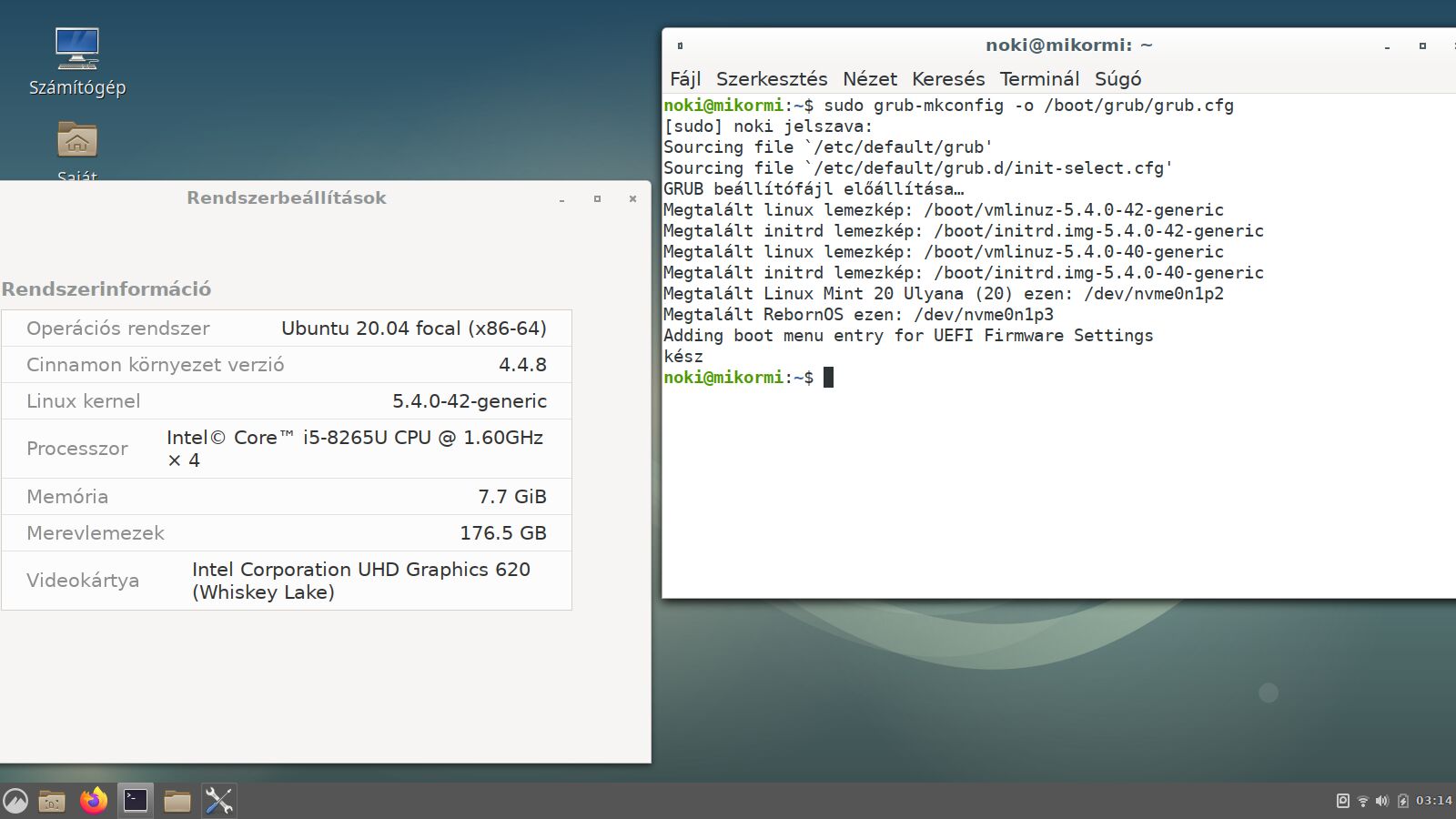The image size is (1456, 819).
Task: Click the Linux Mint 20 Ulyana line
Action: [x=944, y=294]
